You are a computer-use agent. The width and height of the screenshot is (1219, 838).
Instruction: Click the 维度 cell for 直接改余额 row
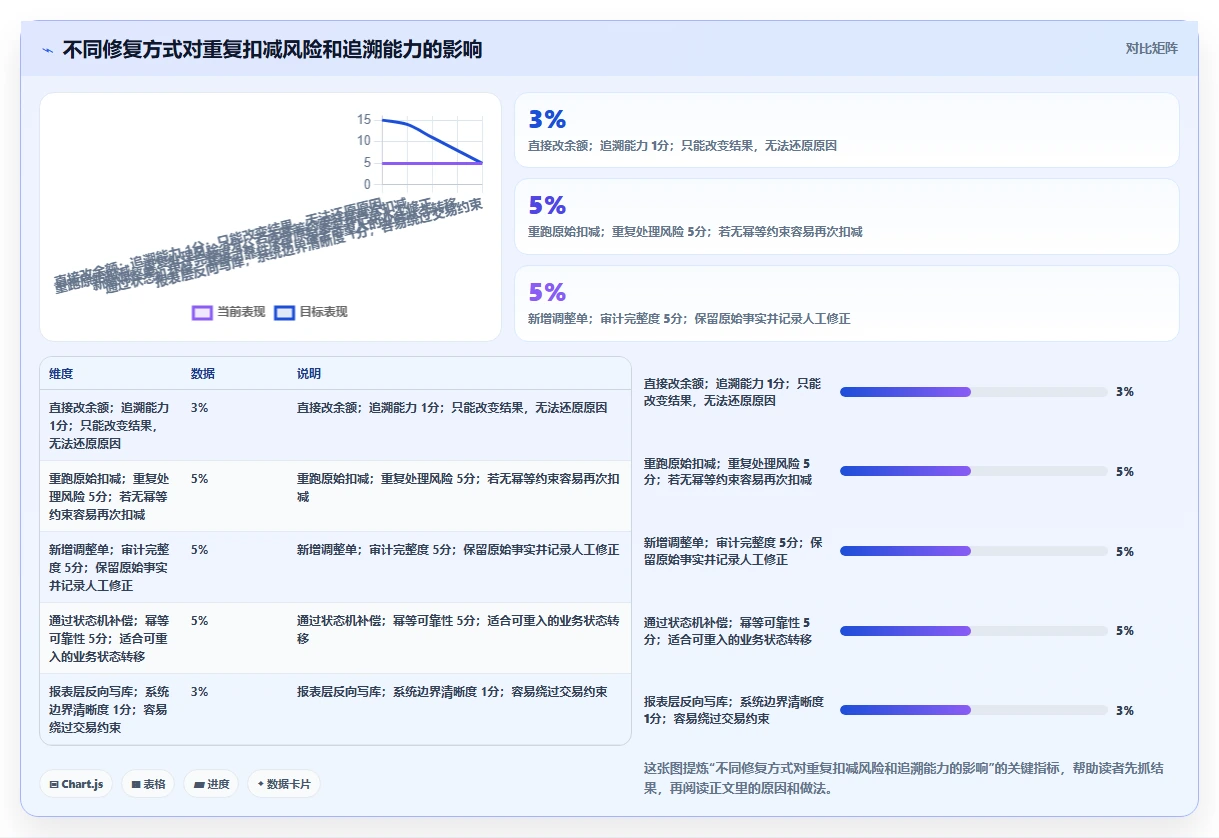pos(110,425)
